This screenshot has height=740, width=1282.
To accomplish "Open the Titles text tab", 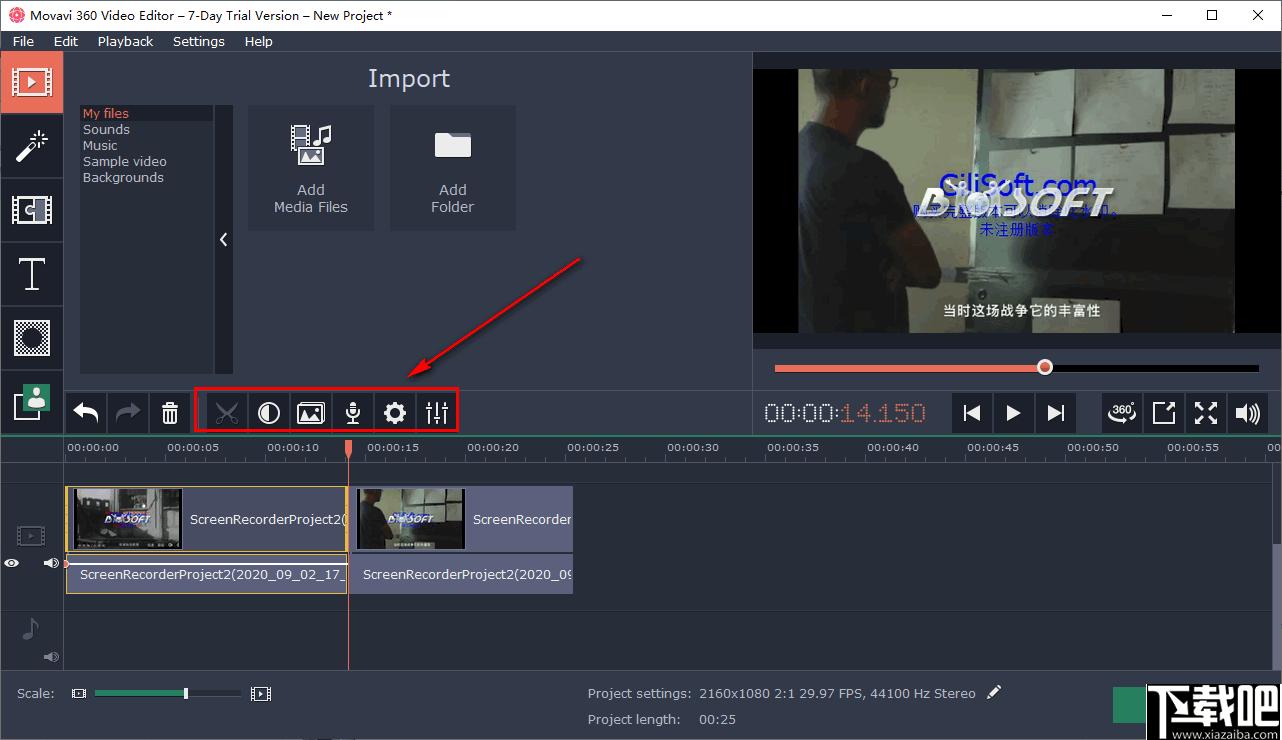I will click(31, 274).
